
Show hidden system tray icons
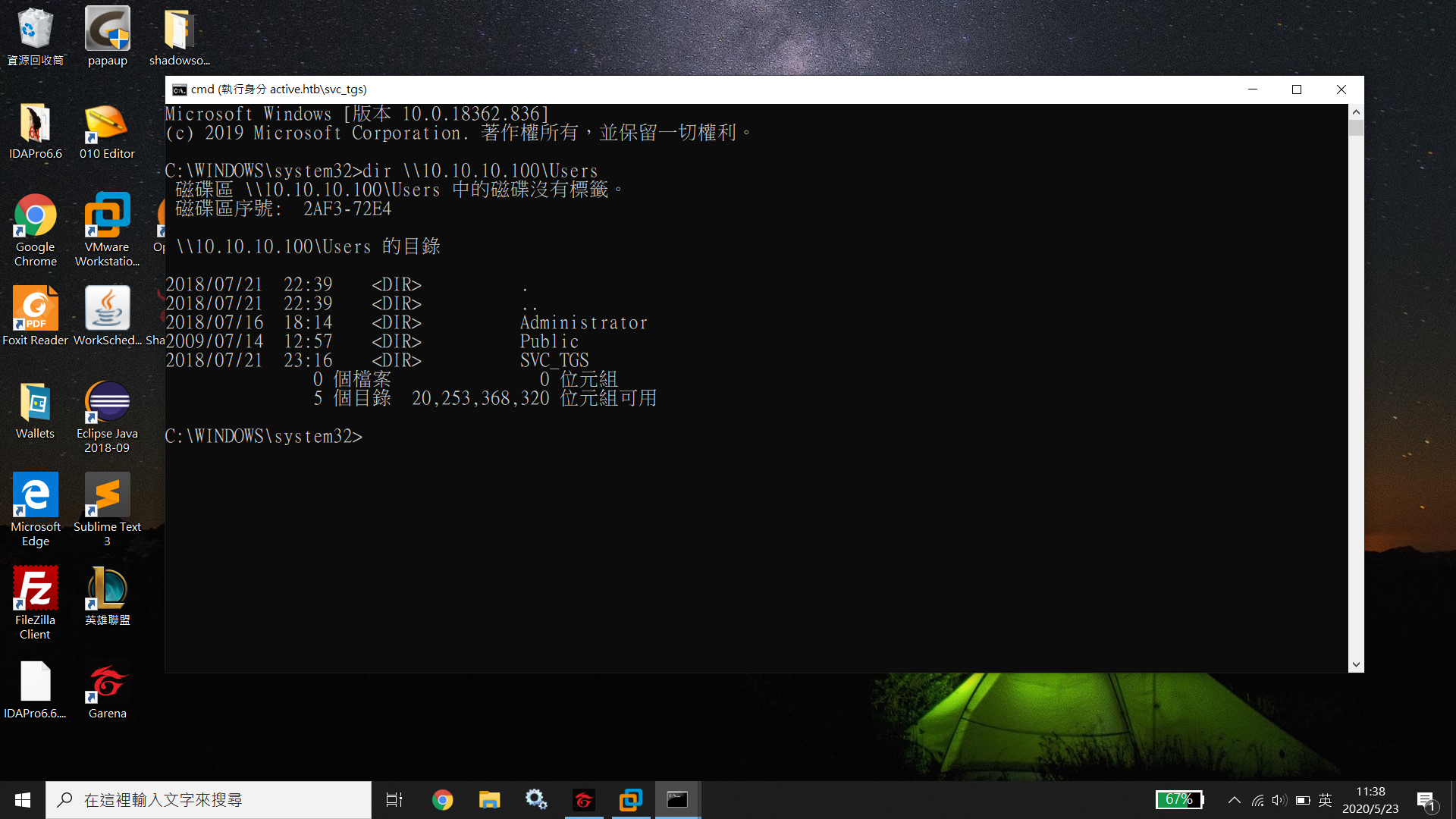coord(1234,800)
